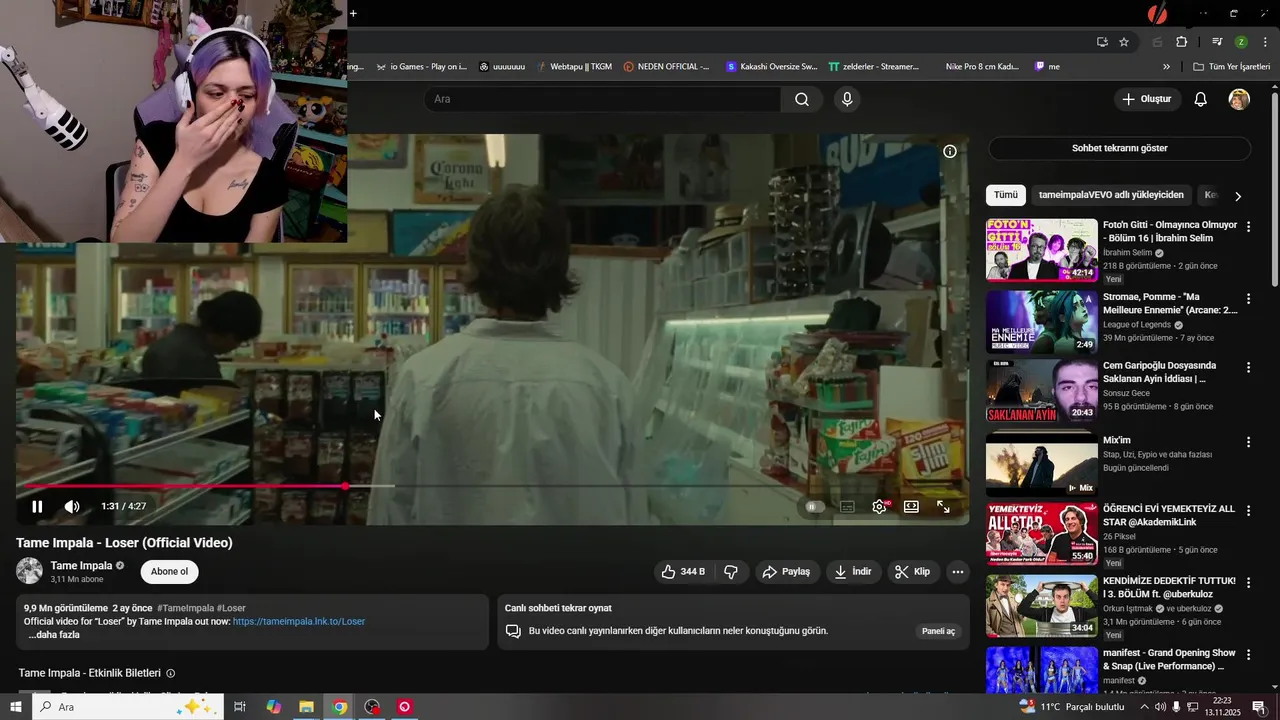The height and width of the screenshot is (720, 1280).
Task: Open the Kakashi Oversize Sw... bookmark
Action: (771, 67)
